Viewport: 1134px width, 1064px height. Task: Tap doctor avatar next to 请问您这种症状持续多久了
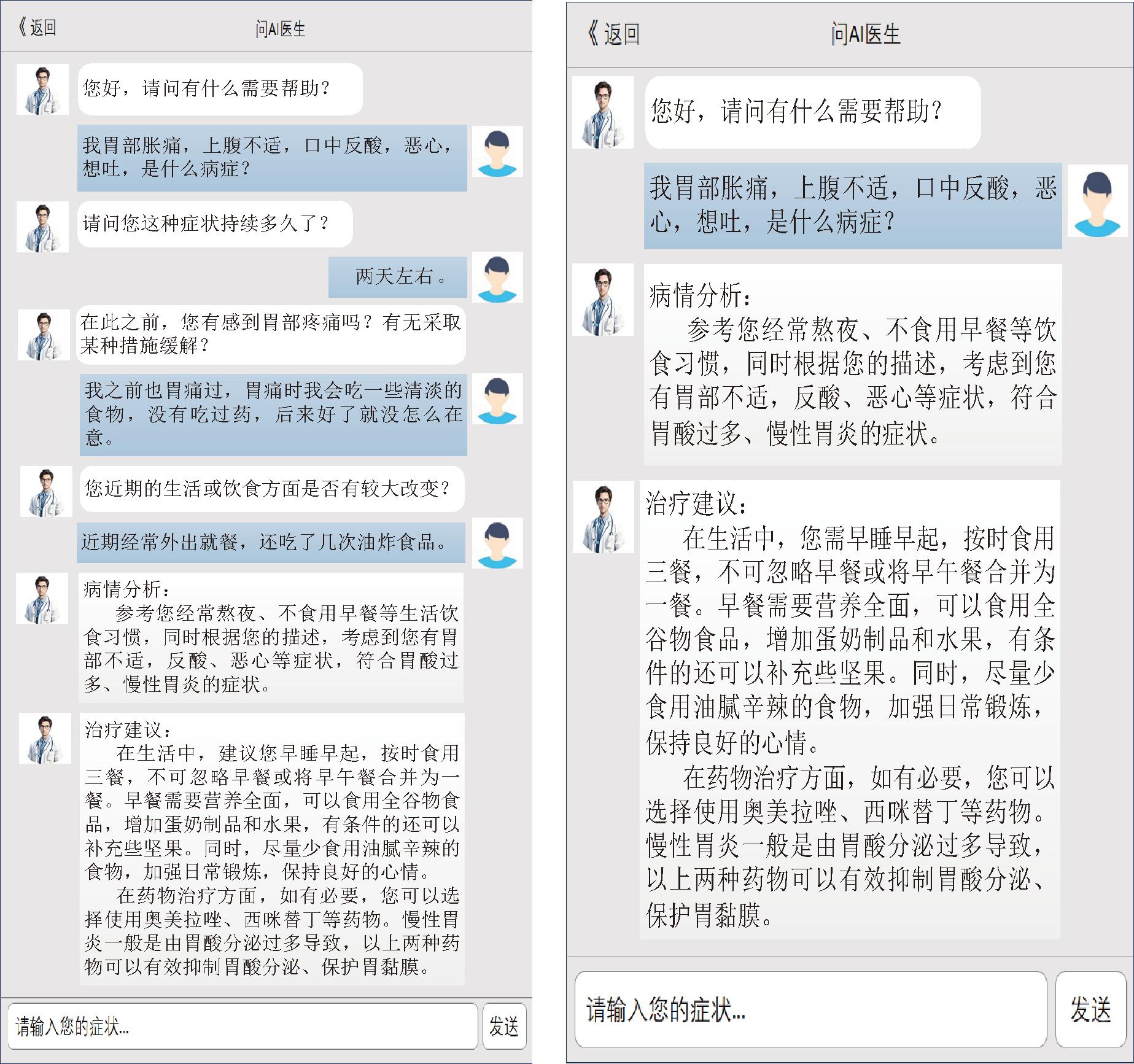coord(42,227)
